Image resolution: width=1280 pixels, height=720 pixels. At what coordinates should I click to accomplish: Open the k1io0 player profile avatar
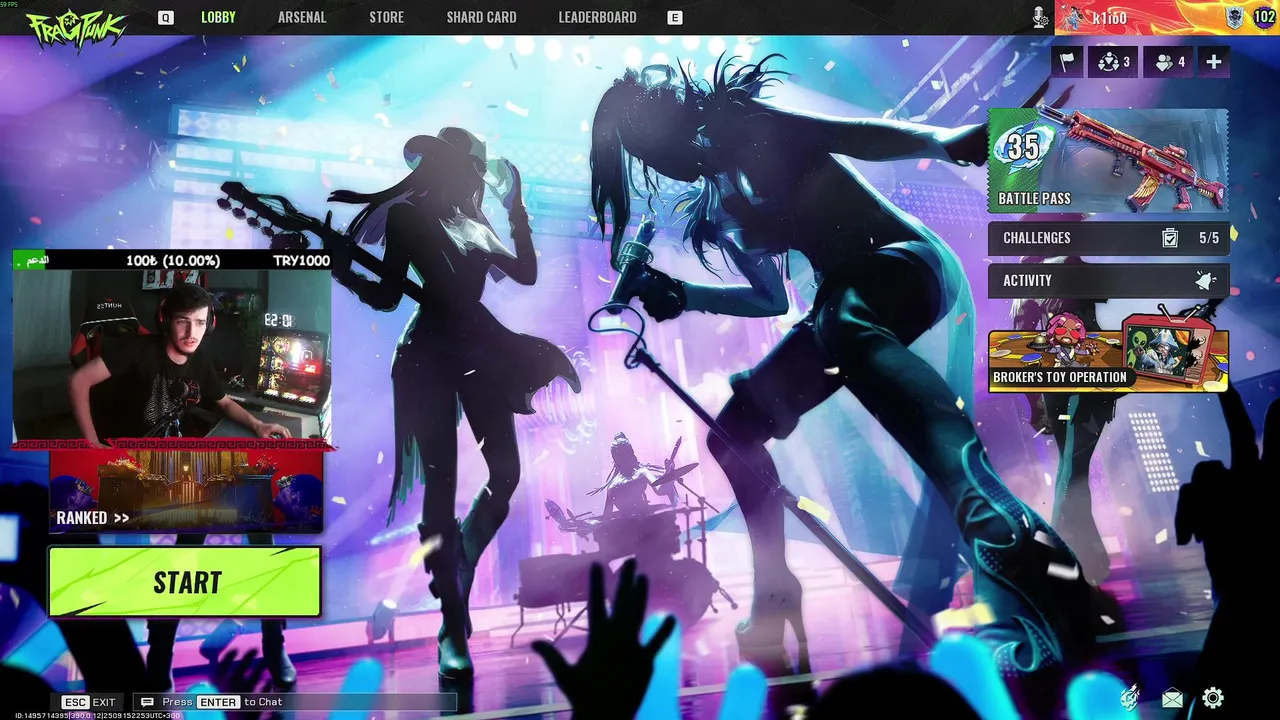(x=1072, y=17)
